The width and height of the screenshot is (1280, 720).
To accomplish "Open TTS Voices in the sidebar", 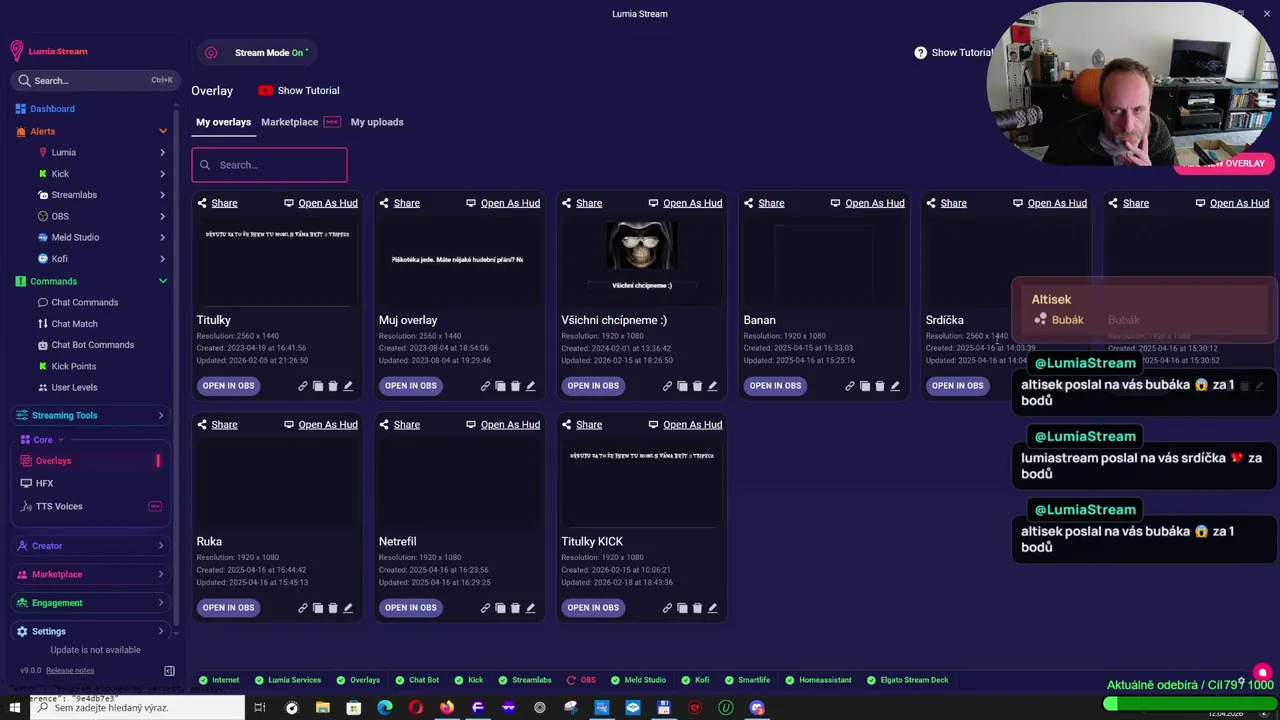I will click(x=59, y=507).
